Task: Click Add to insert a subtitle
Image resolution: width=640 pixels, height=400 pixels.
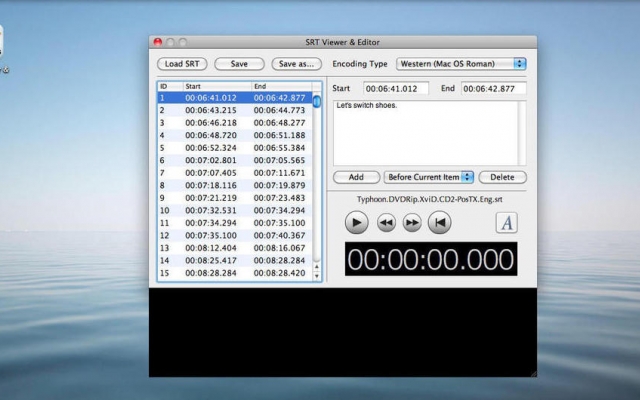Action: (356, 177)
